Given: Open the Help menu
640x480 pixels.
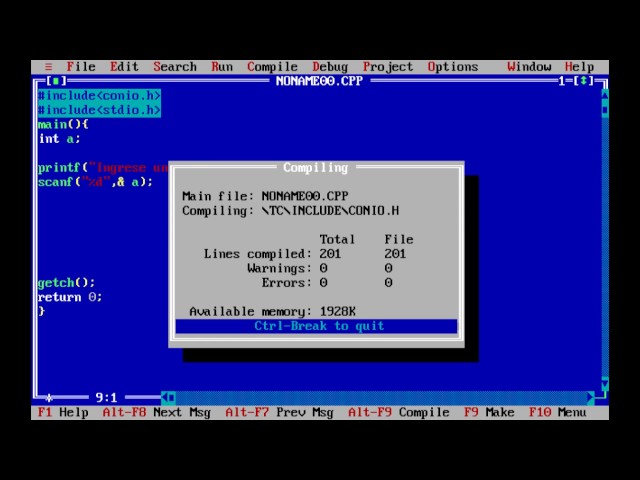Looking at the screenshot, I should pyautogui.click(x=579, y=67).
